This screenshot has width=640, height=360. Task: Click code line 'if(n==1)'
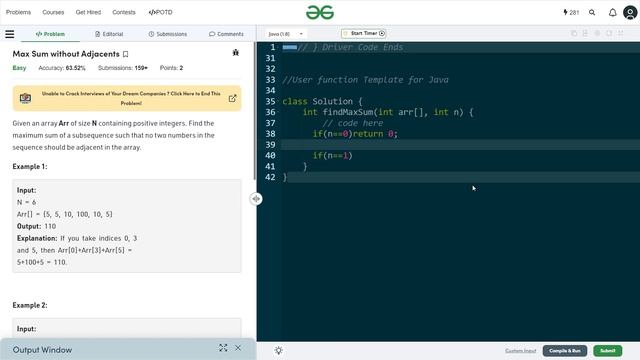tap(332, 156)
